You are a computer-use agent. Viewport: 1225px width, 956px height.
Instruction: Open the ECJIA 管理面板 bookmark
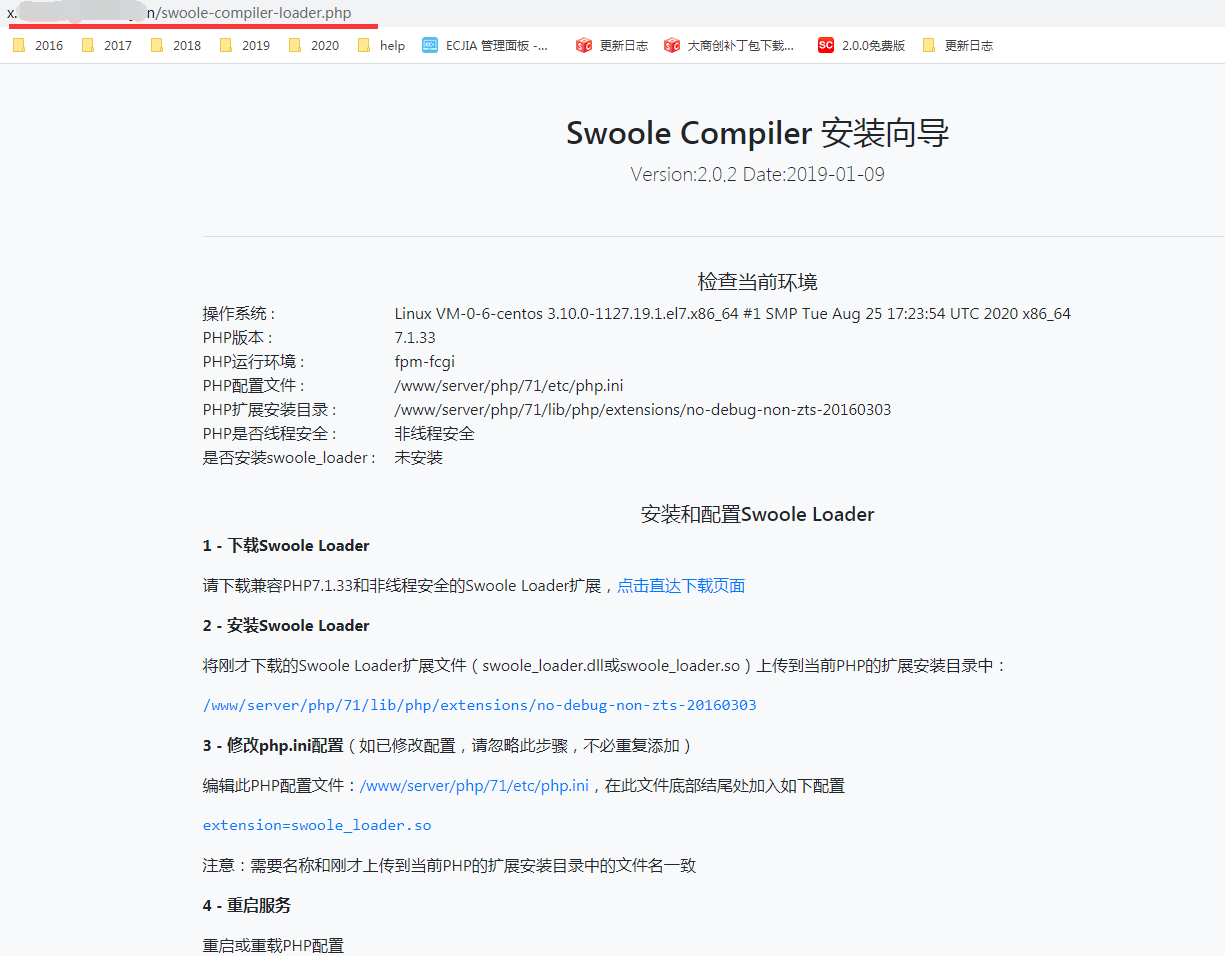click(x=486, y=45)
